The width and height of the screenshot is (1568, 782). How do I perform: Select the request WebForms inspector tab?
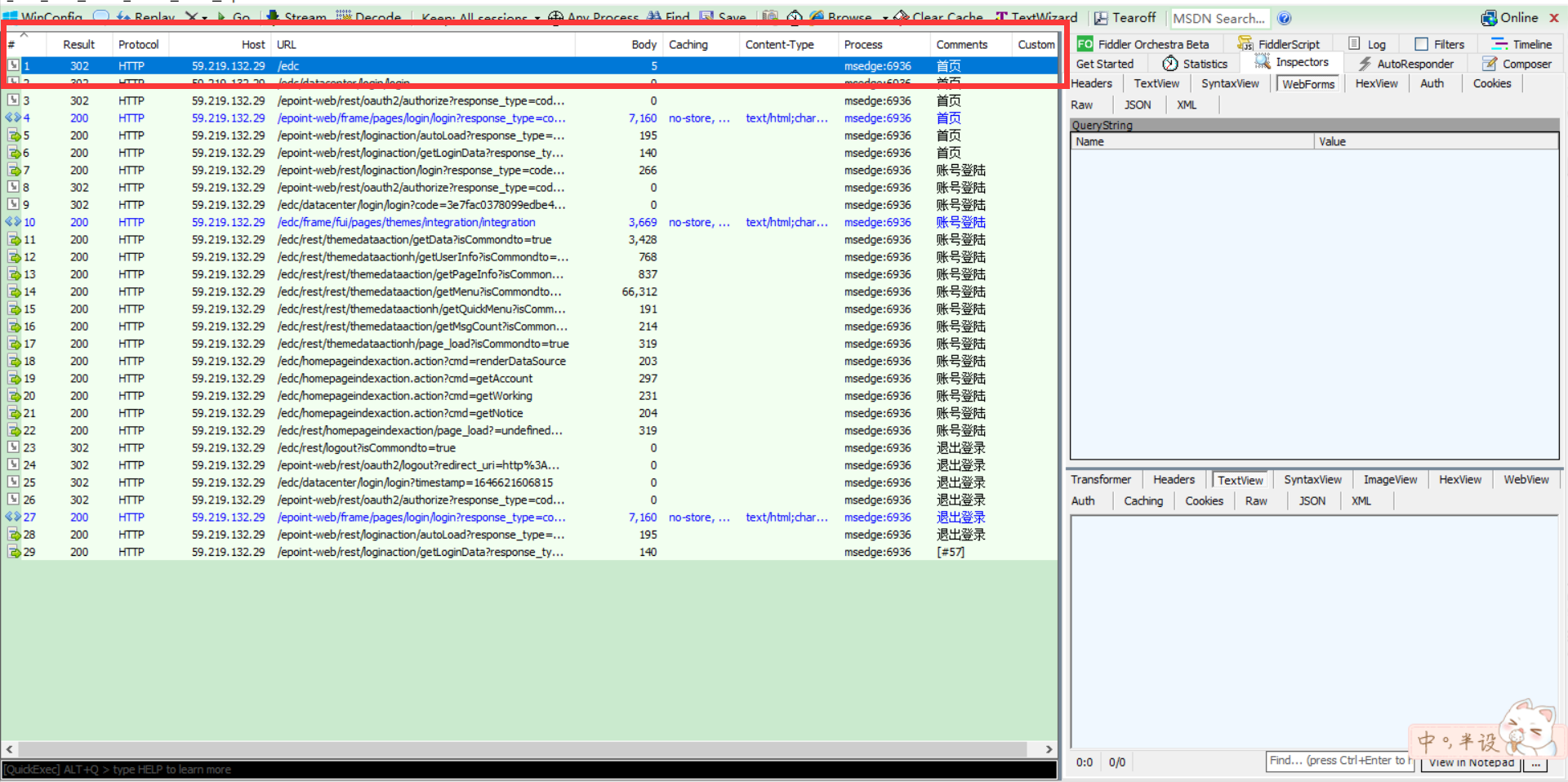coord(1308,83)
